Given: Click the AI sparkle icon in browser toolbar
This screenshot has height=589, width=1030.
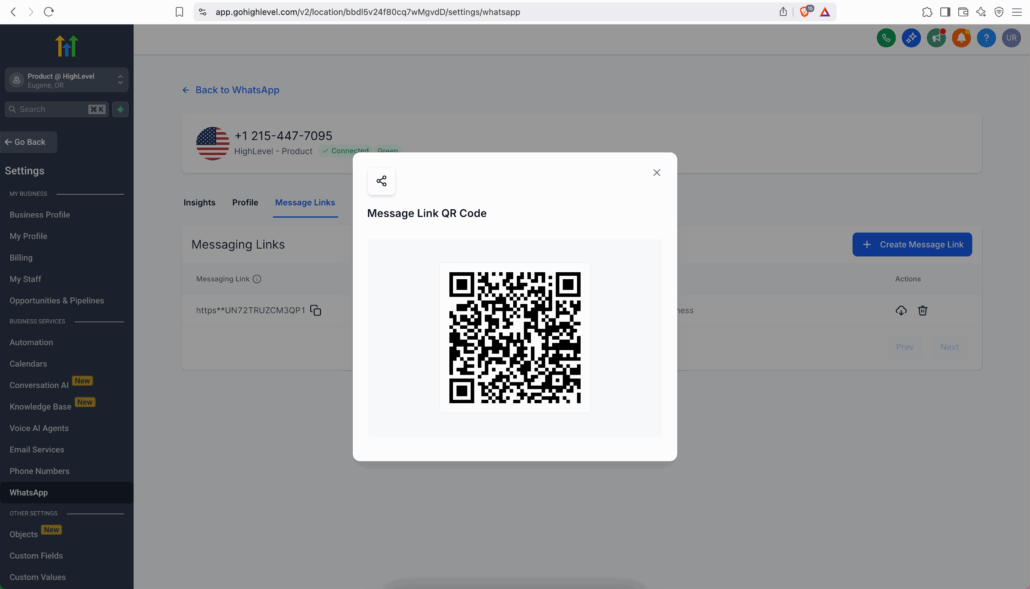Looking at the screenshot, I should point(981,12).
